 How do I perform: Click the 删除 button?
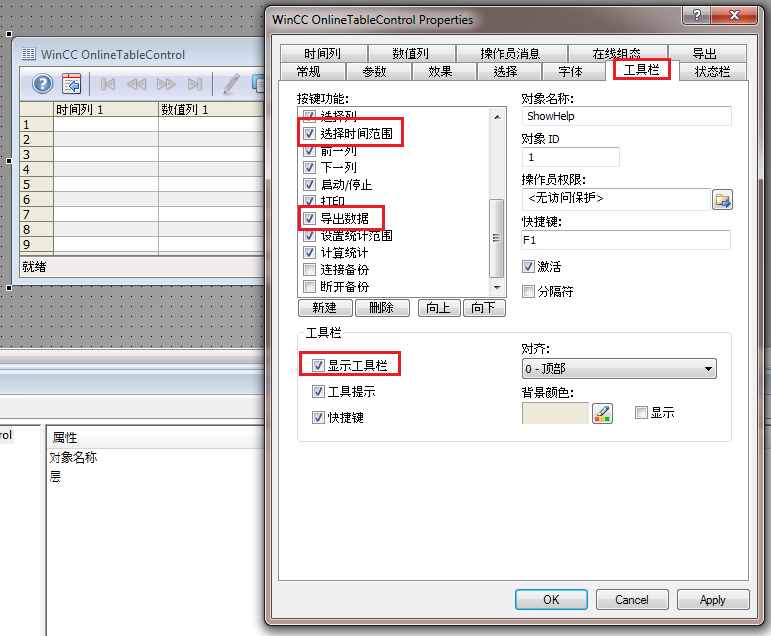tap(382, 308)
